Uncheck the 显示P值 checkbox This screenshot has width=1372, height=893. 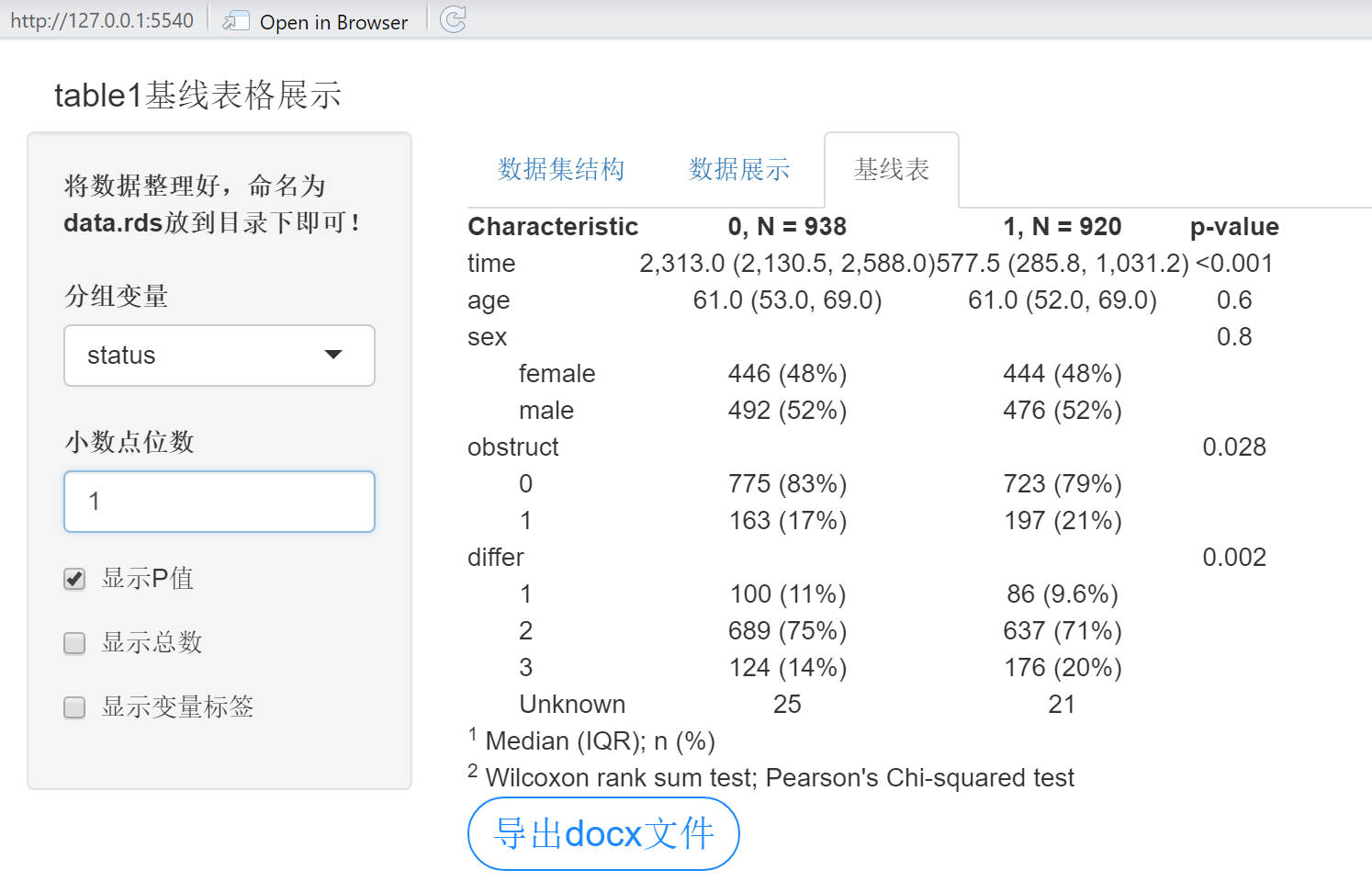(x=74, y=579)
